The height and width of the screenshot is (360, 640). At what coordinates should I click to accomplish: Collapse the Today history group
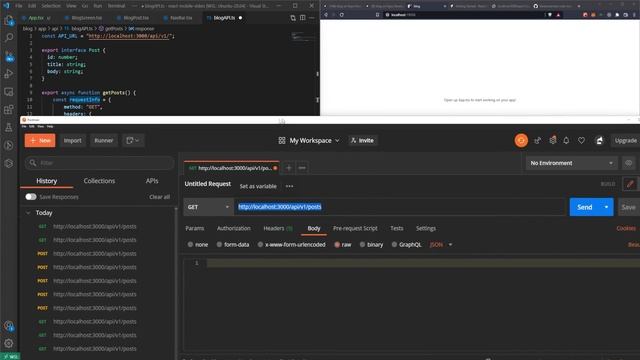28,213
